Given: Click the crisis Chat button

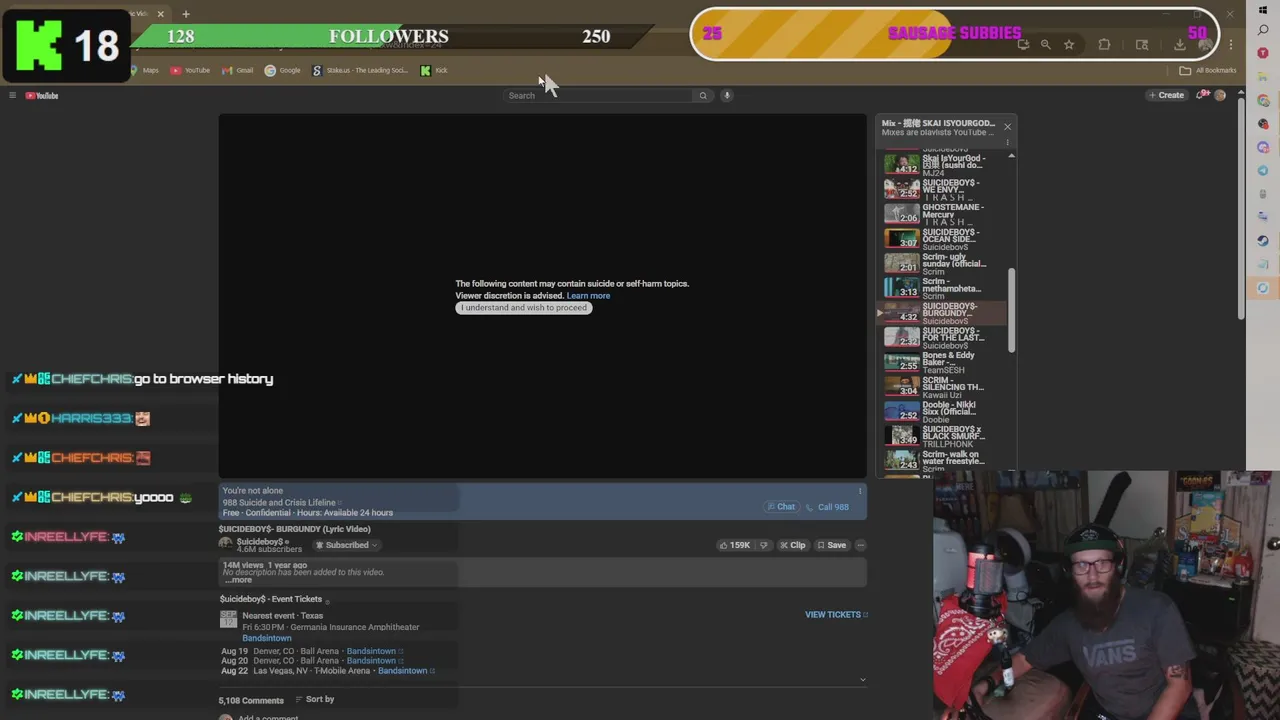Looking at the screenshot, I should click(x=781, y=507).
